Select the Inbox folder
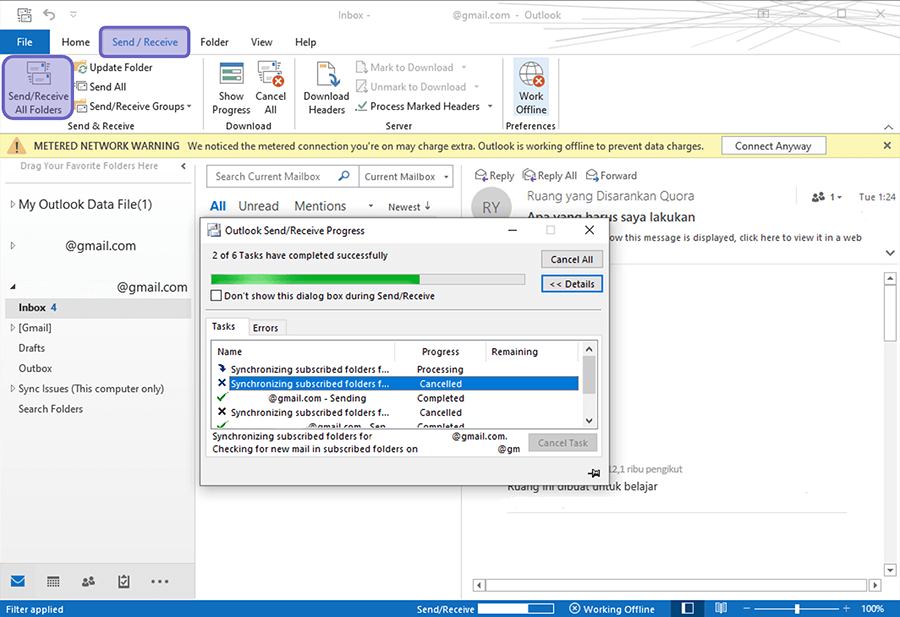 98,308
